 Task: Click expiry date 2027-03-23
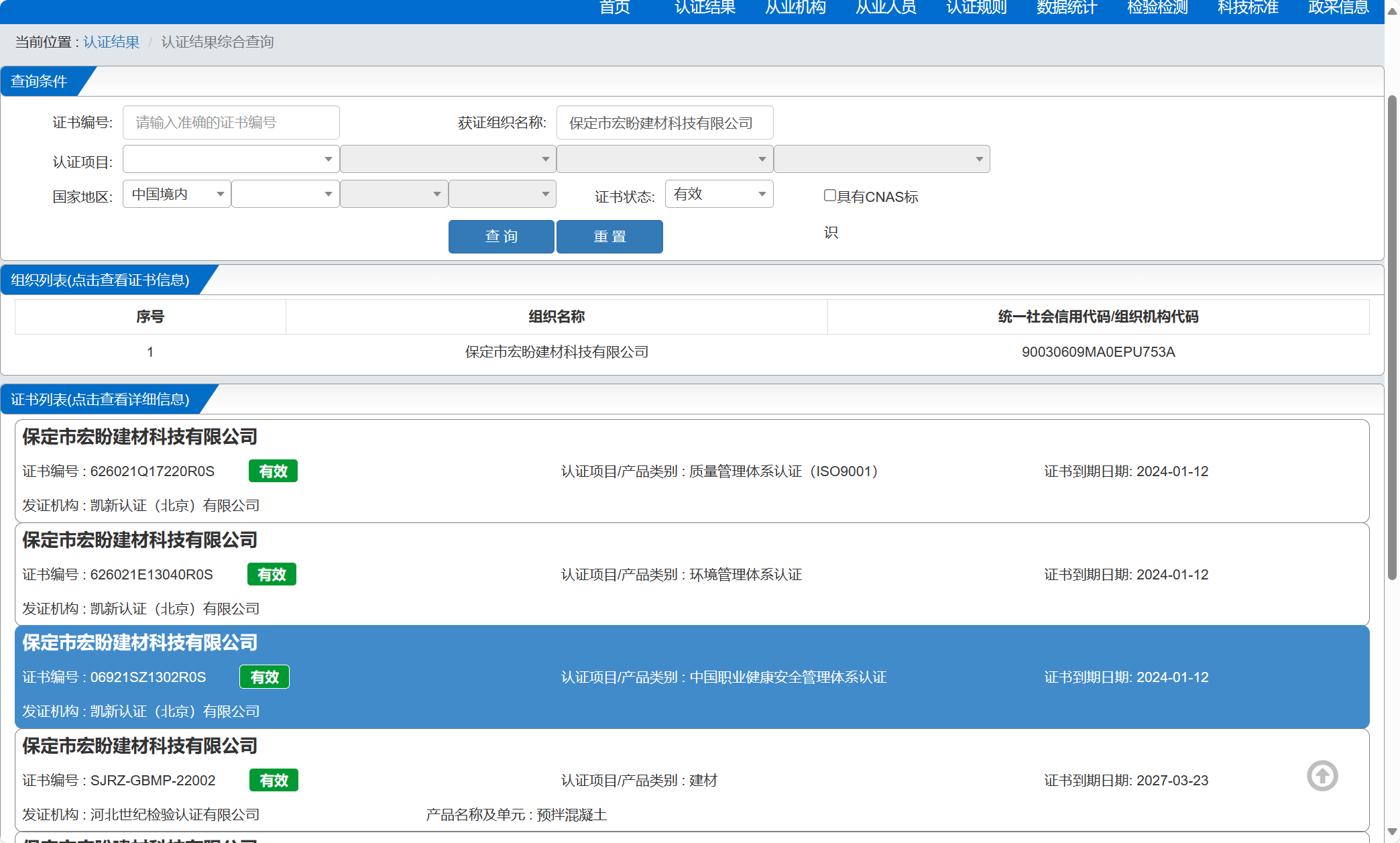[x=1172, y=781]
